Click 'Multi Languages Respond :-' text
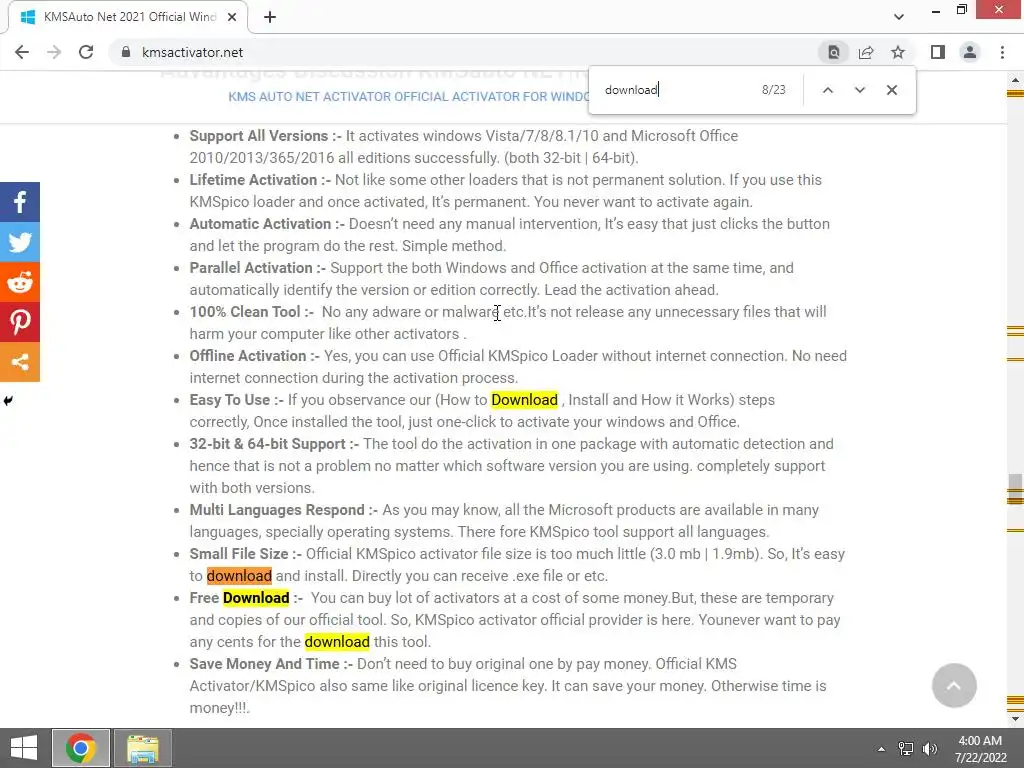Image resolution: width=1024 pixels, height=768 pixels. 284,509
